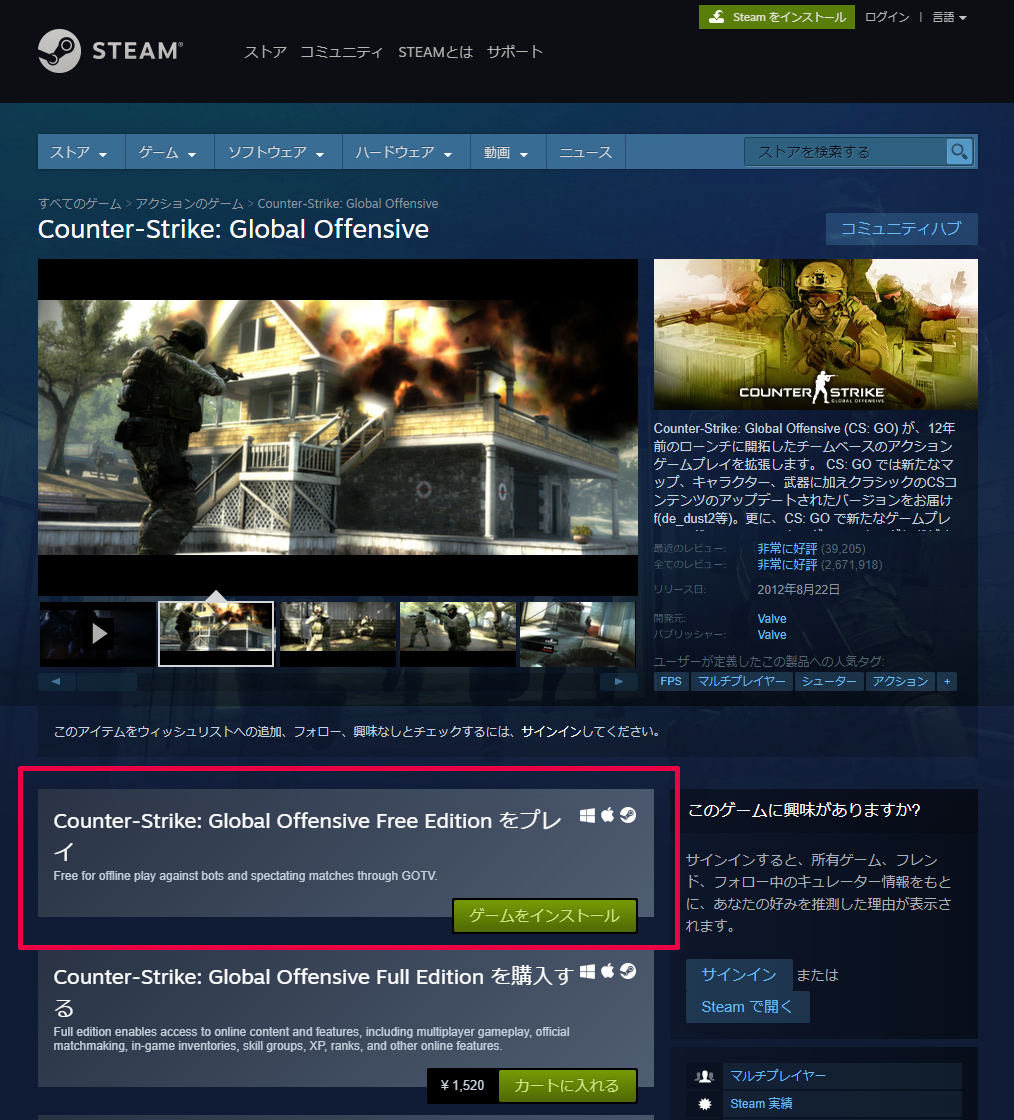Select the burning house screenshot thumbnail

pyautogui.click(x=216, y=634)
